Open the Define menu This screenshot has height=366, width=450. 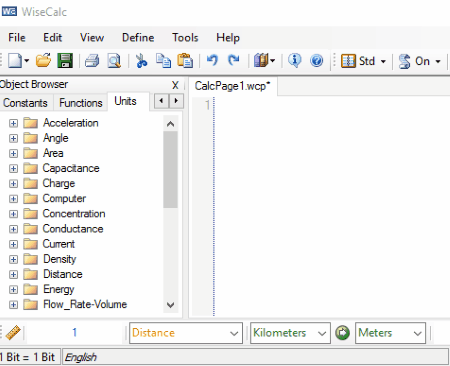pos(138,37)
